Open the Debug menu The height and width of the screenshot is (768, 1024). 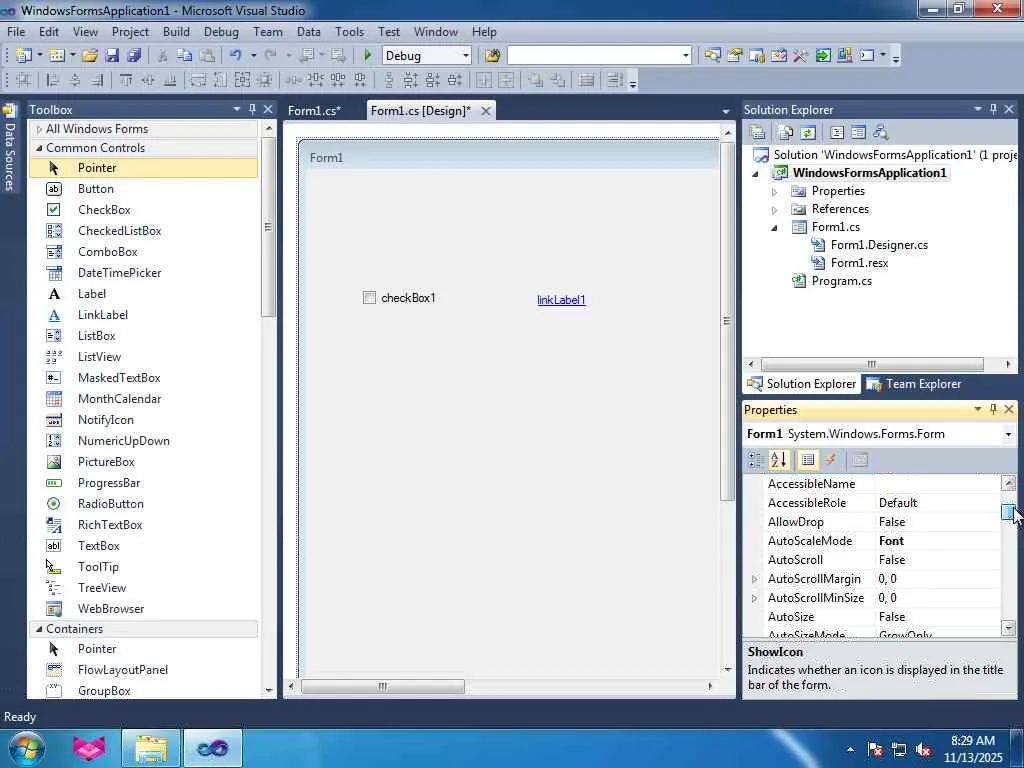click(221, 31)
